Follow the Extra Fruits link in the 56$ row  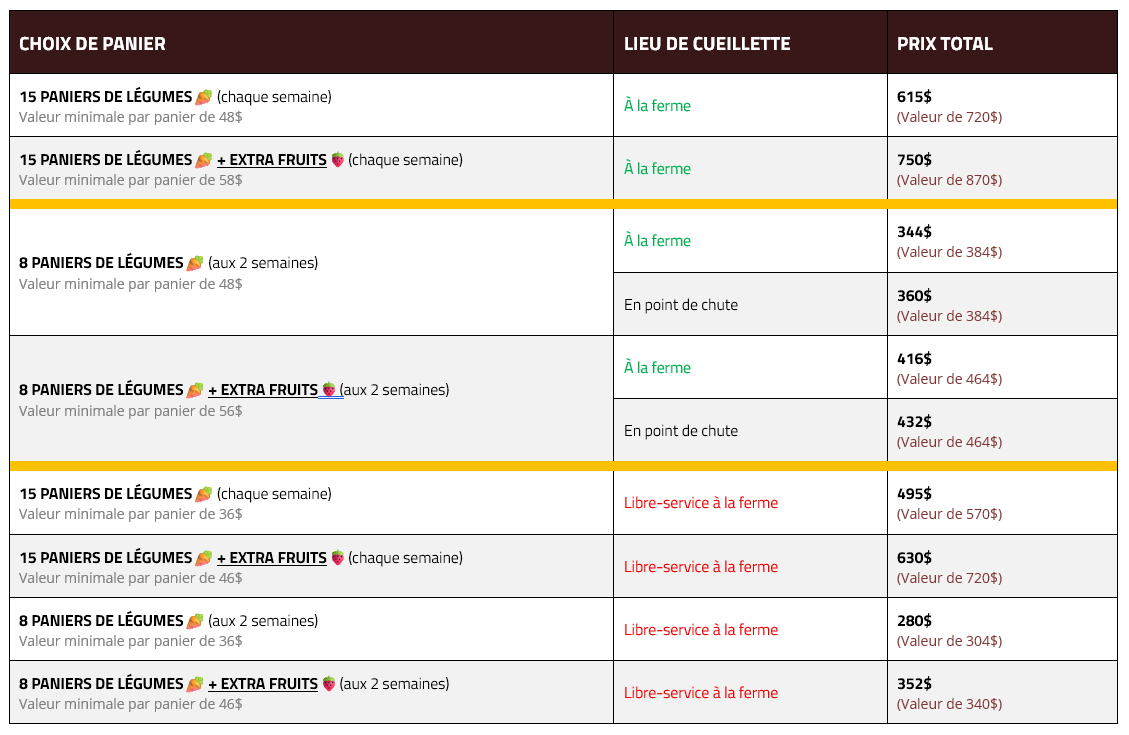(263, 390)
